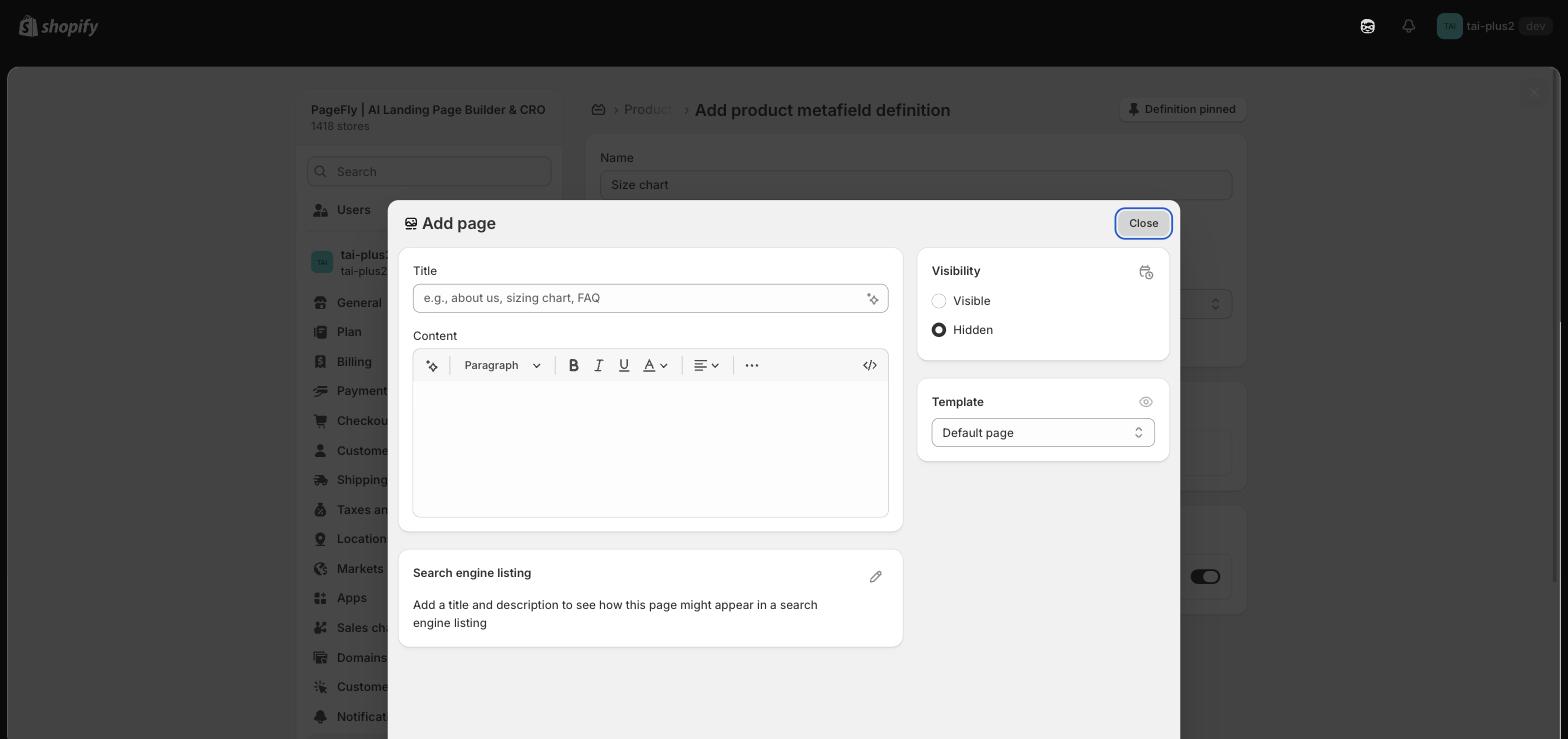Click the Payments icon in sidebar
The width and height of the screenshot is (1568, 739).
(320, 391)
